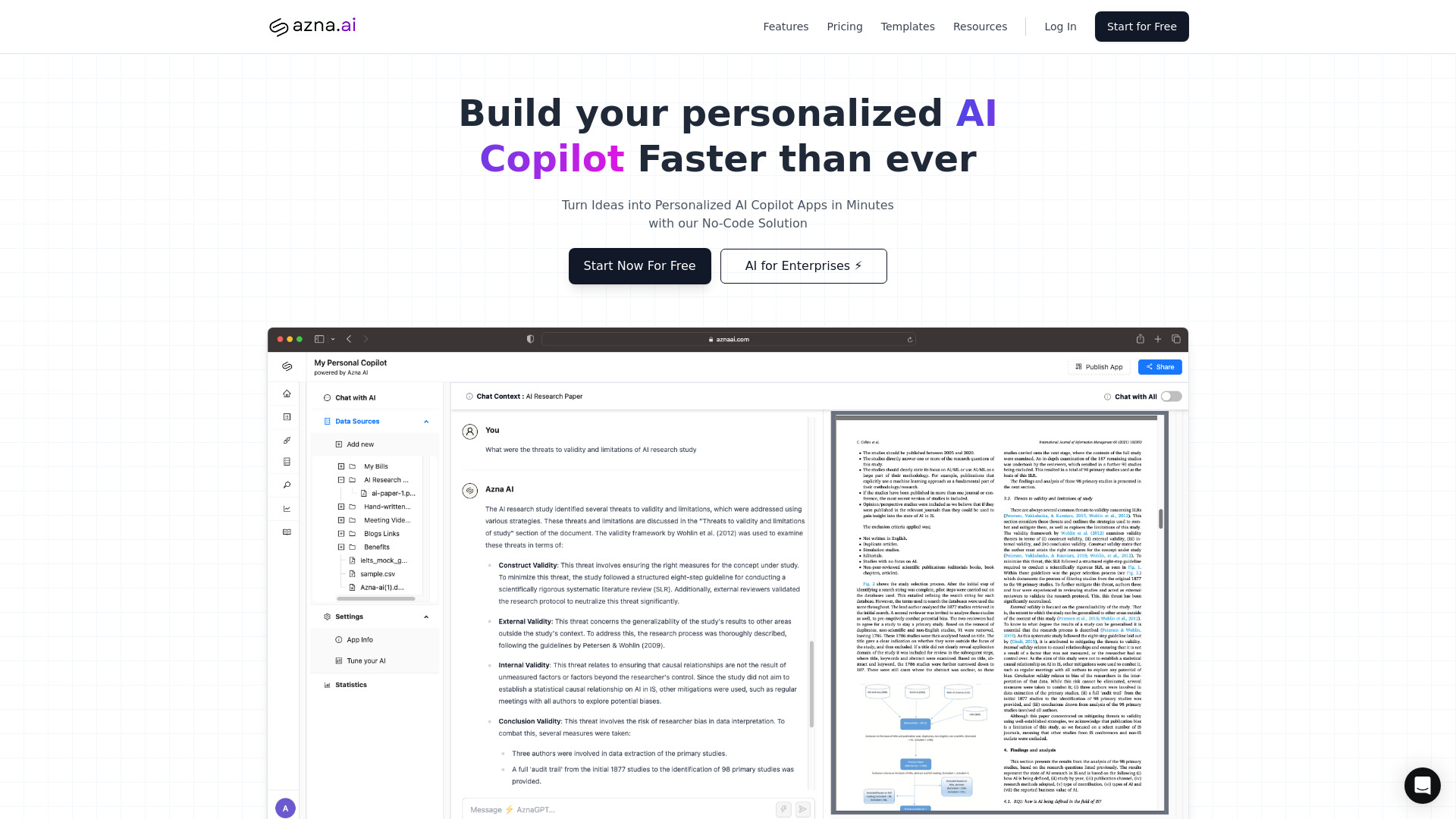Select the Share icon button
Image resolution: width=1456 pixels, height=819 pixels.
(x=1160, y=367)
